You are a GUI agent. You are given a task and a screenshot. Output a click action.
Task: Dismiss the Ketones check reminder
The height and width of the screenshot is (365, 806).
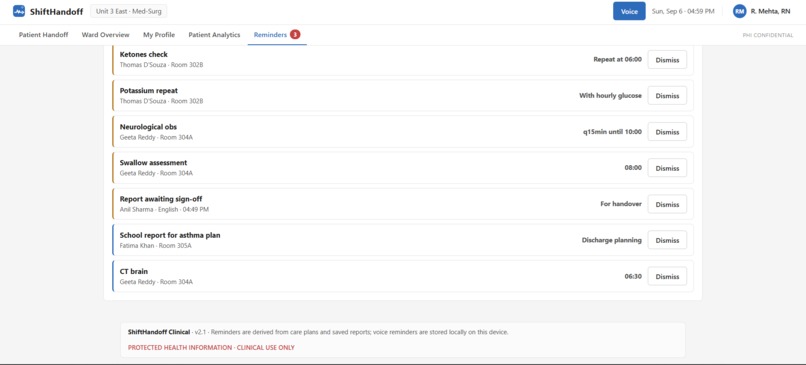click(667, 60)
